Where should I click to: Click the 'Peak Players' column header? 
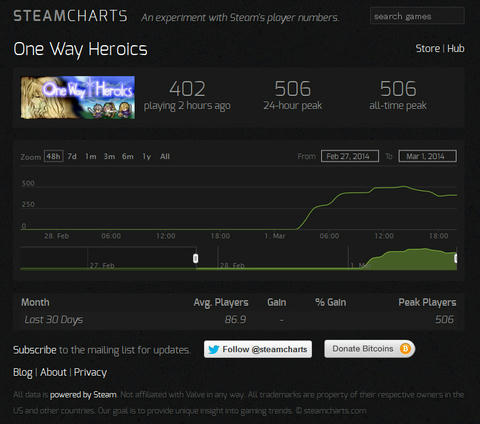427,303
